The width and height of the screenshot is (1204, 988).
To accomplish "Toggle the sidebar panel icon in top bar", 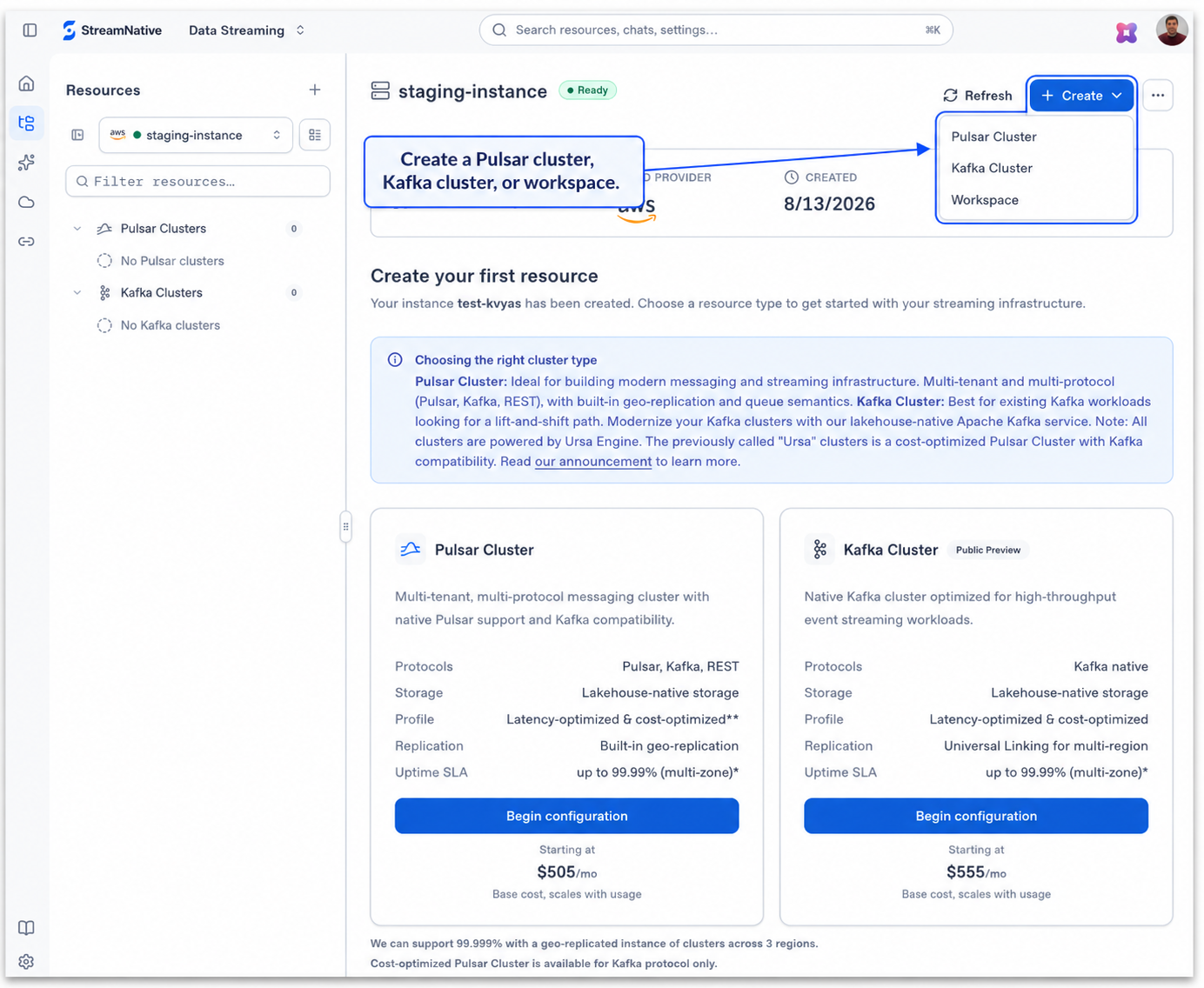I will [30, 30].
